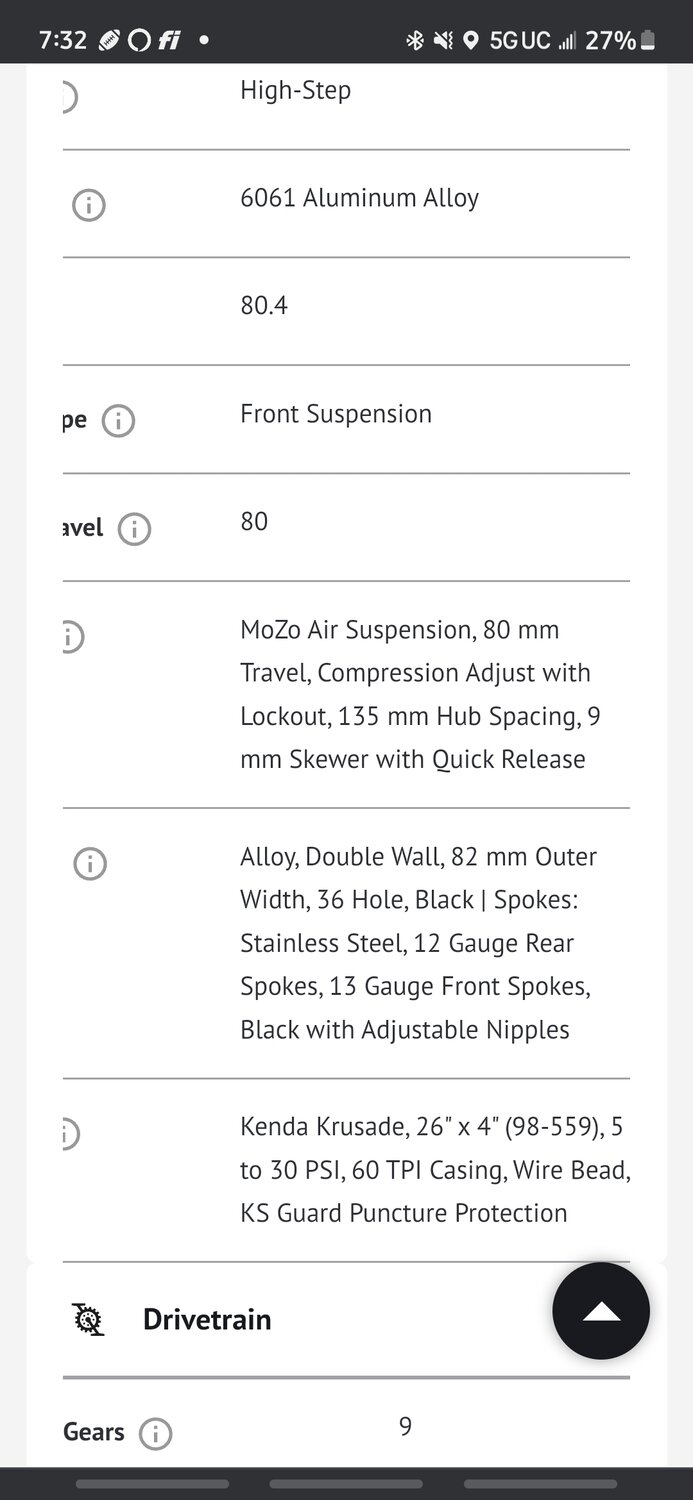Tap info icon next to Gears label
The width and height of the screenshot is (693, 1500).
tap(155, 1434)
